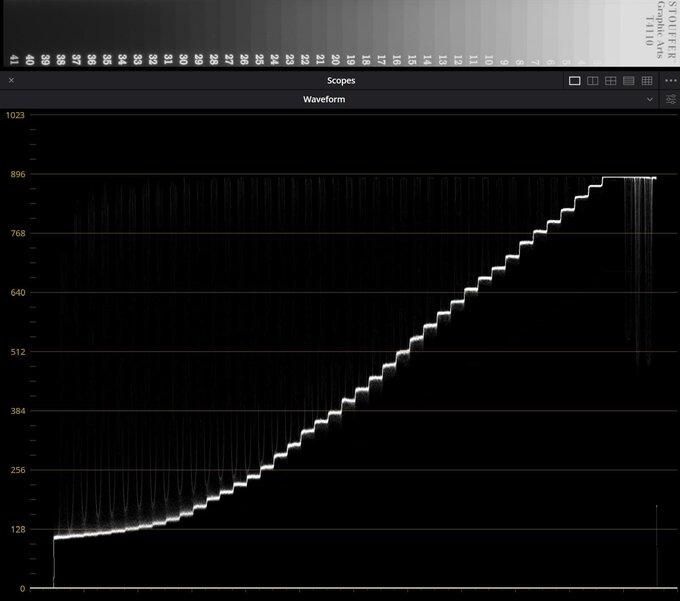
Task: Click the clipped flat top of waveform trace
Action: [629, 177]
